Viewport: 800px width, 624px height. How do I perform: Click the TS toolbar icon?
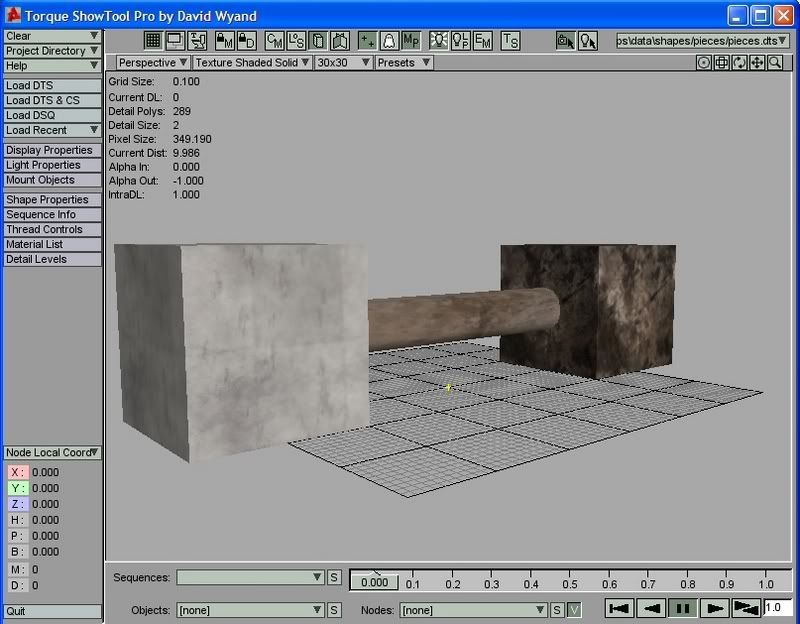(510, 41)
